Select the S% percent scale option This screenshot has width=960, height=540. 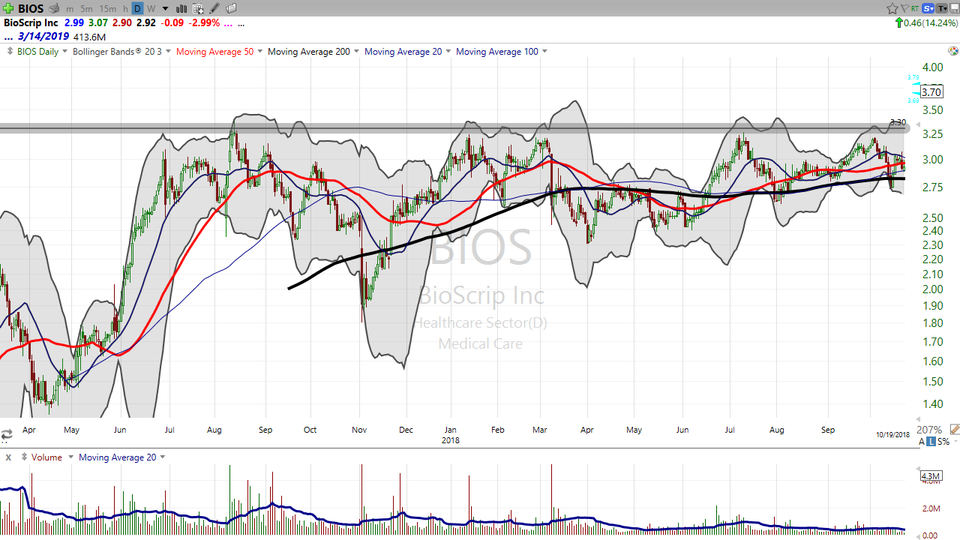[943, 441]
